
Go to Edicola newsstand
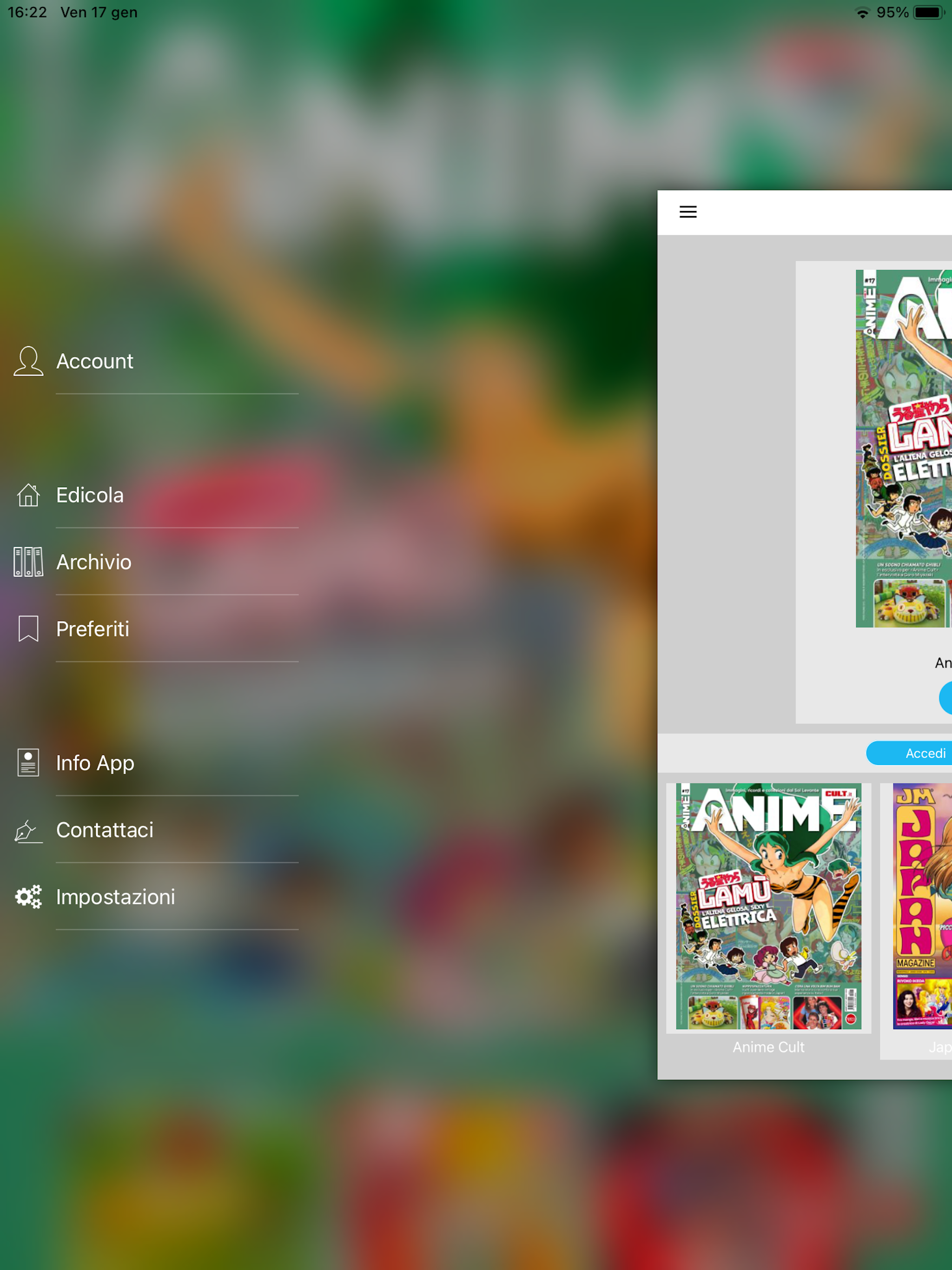click(x=90, y=495)
